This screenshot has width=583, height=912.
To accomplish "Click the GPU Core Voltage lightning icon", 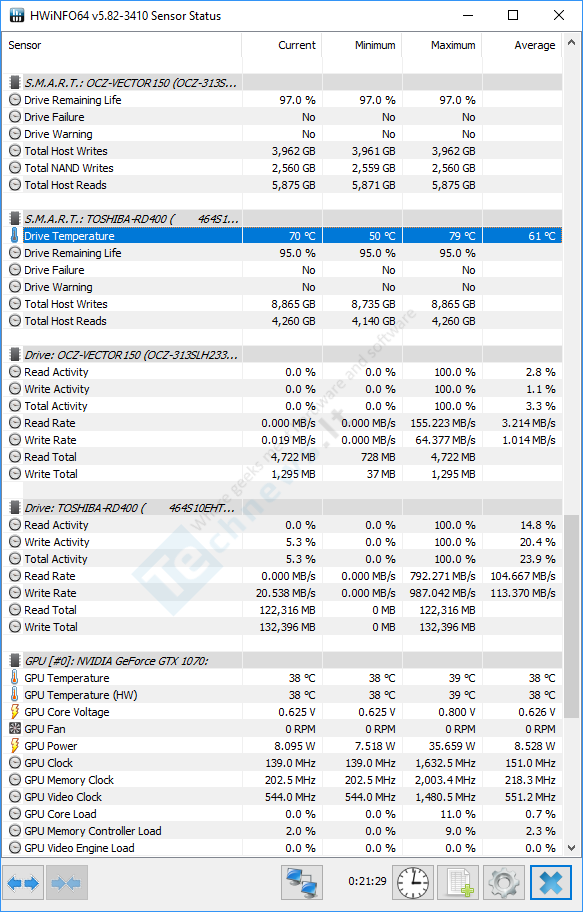I will [x=15, y=712].
